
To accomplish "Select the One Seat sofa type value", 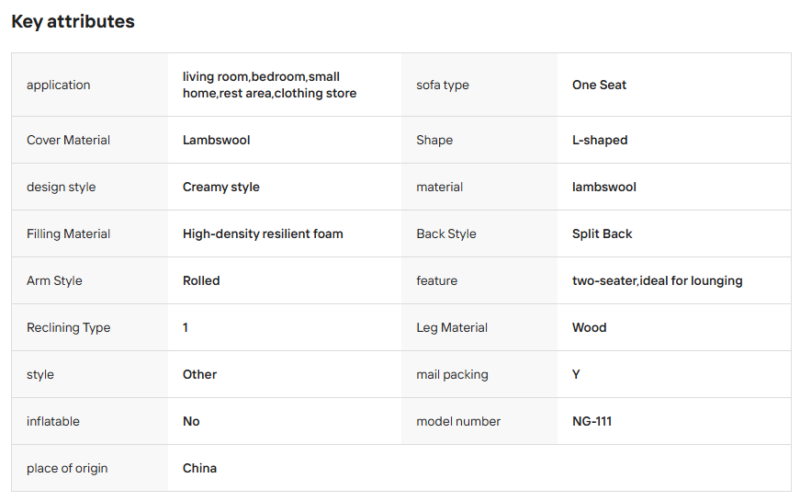I will pyautogui.click(x=599, y=85).
